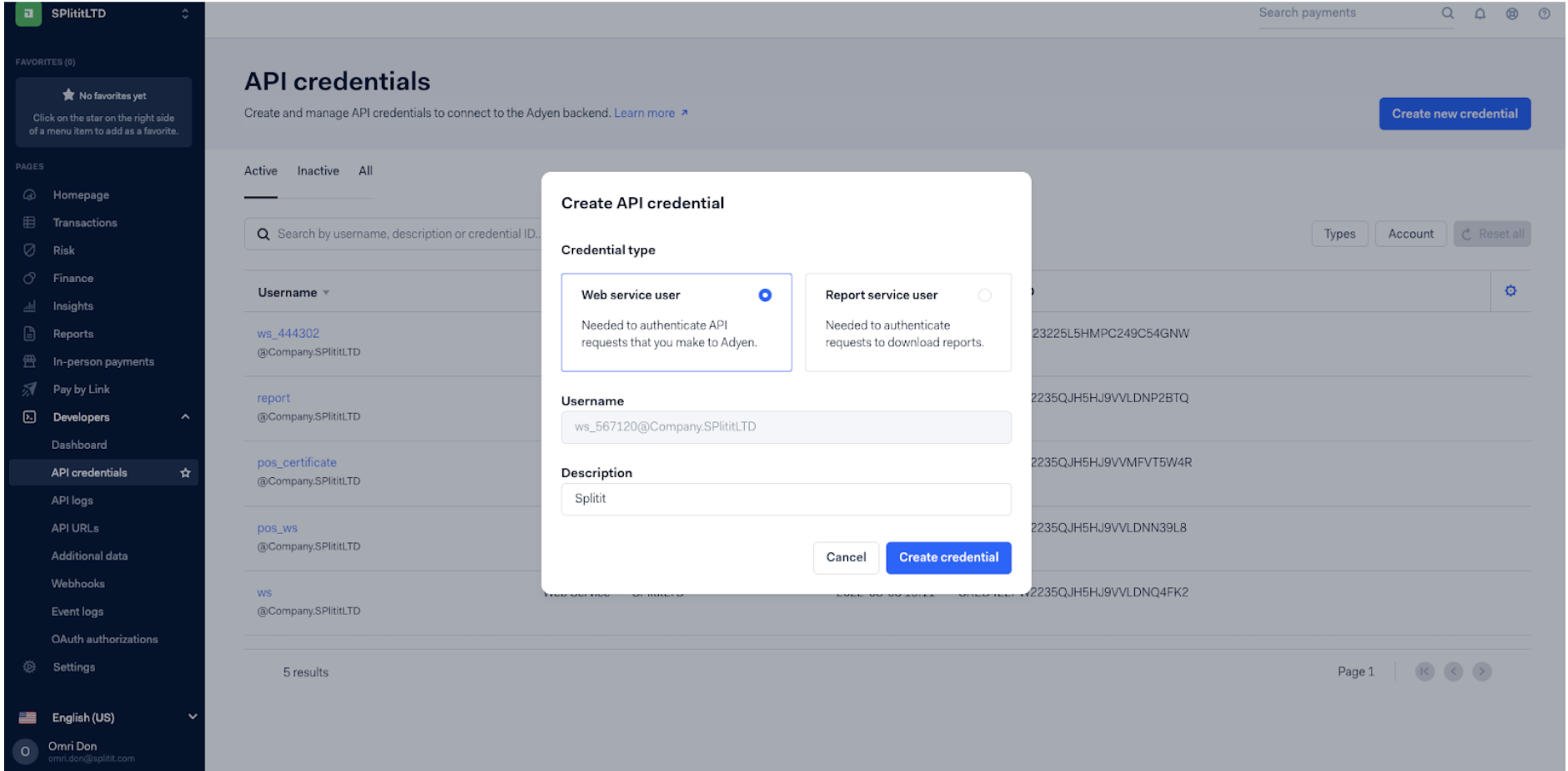Open API logs in sidebar
Image resolution: width=1568 pixels, height=771 pixels.
point(72,501)
